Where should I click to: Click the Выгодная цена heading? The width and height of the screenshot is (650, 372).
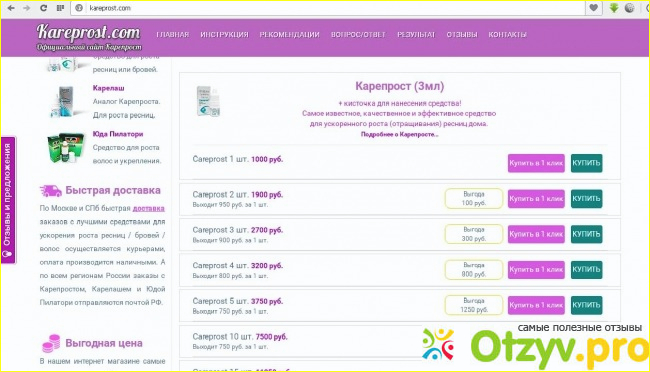click(x=104, y=343)
